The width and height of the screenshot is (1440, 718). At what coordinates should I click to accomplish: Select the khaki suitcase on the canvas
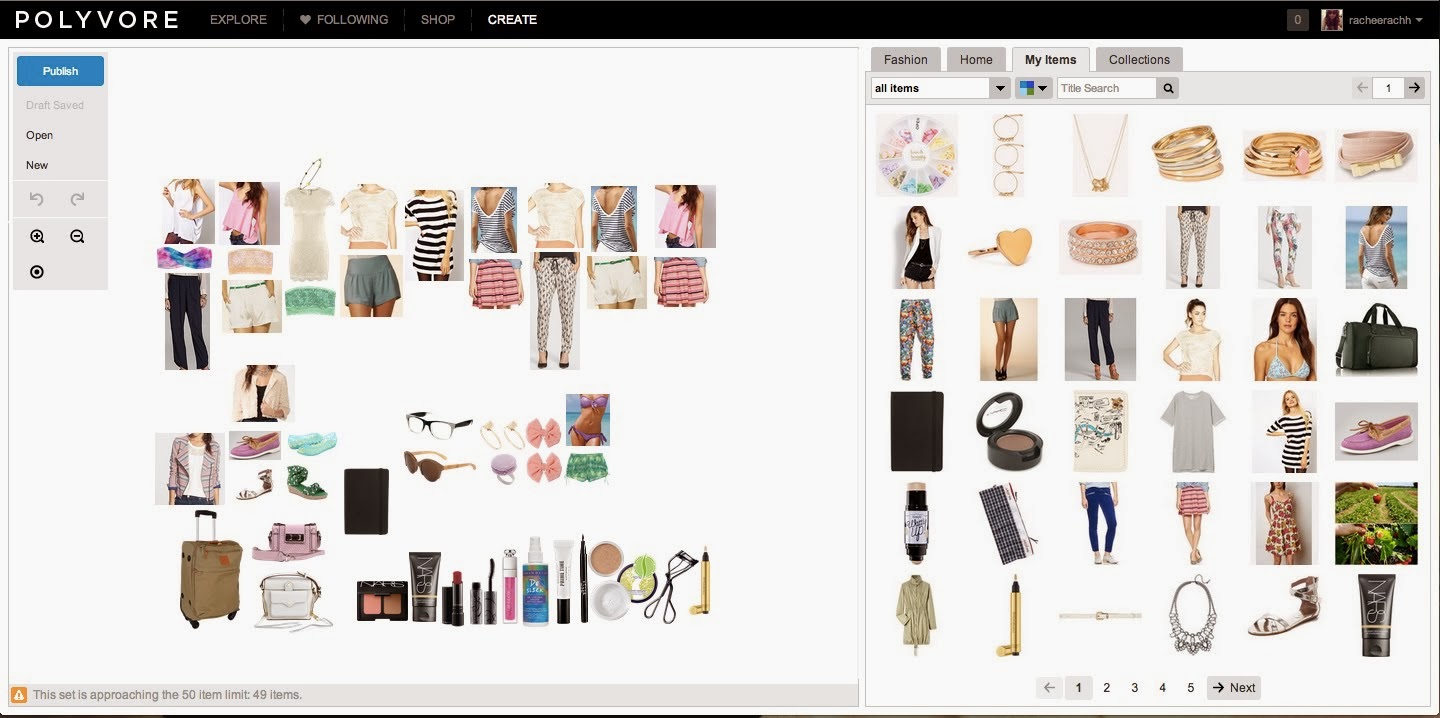[211, 569]
